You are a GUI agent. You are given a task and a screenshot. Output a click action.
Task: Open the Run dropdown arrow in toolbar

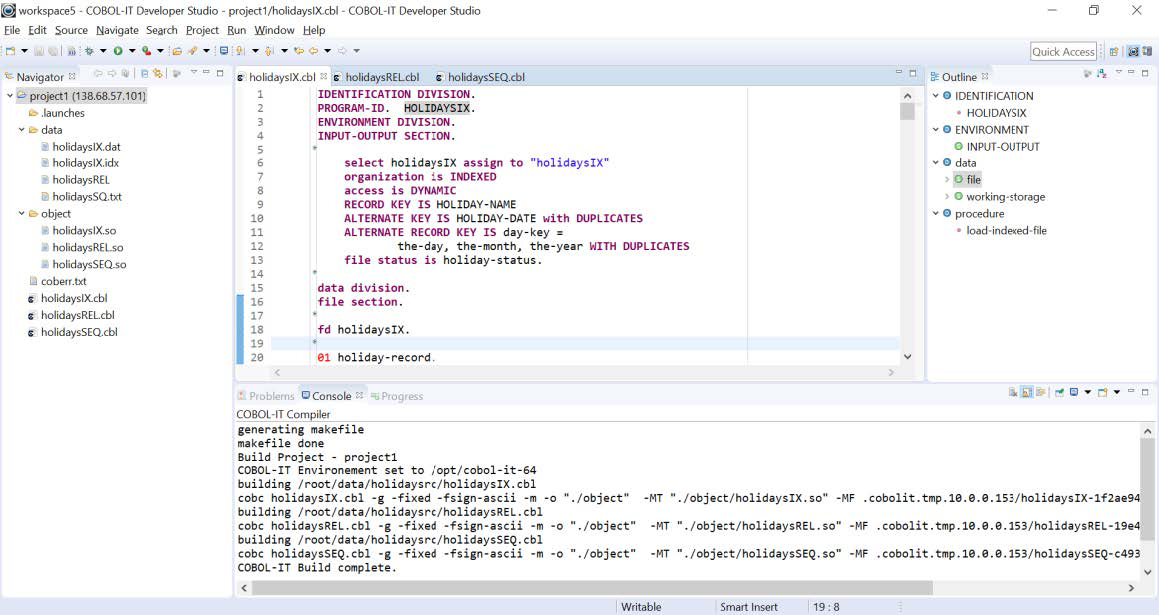coord(131,51)
